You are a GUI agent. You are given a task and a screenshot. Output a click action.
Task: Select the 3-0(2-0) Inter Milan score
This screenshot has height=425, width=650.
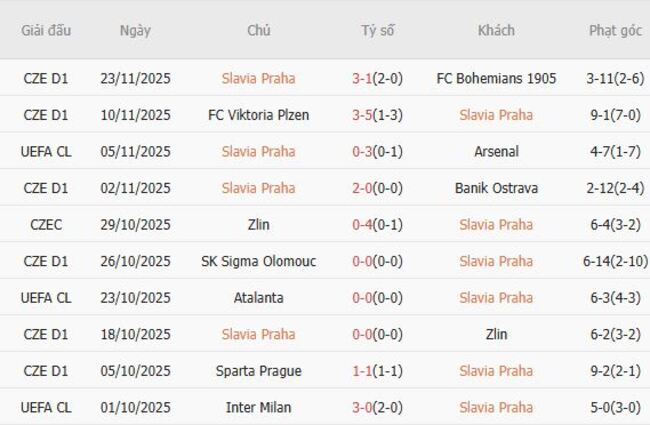[378, 408]
